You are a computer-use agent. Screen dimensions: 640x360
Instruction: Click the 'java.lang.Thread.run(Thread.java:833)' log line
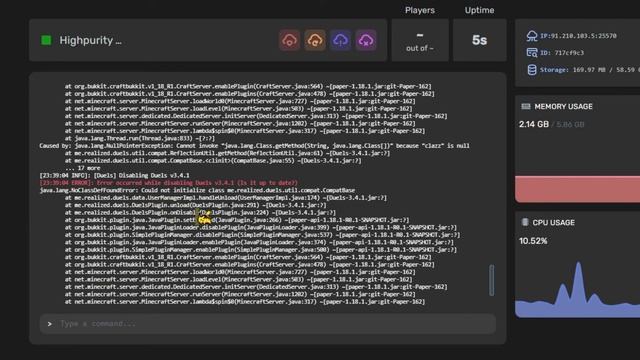click(140, 138)
